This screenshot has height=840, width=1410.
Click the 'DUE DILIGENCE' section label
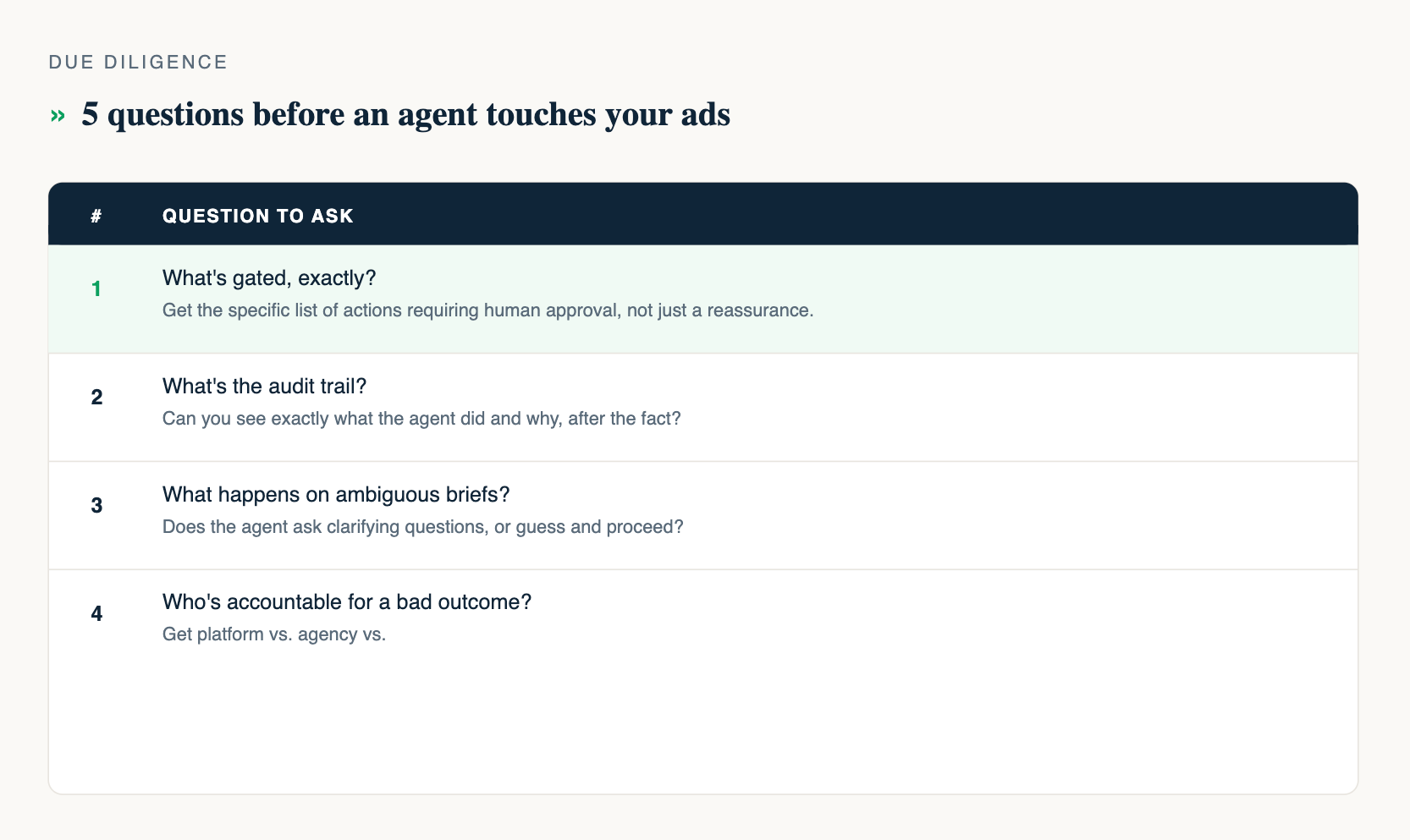tap(139, 63)
